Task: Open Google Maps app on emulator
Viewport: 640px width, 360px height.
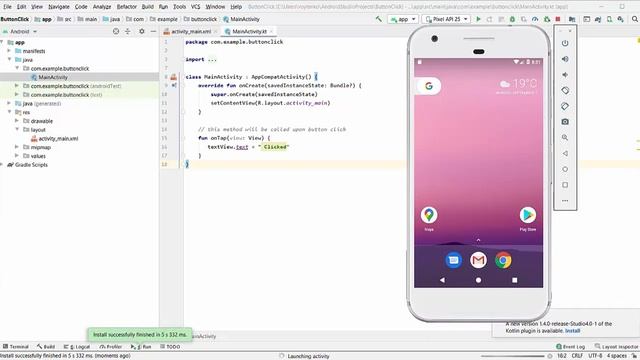Action: pyautogui.click(x=429, y=215)
